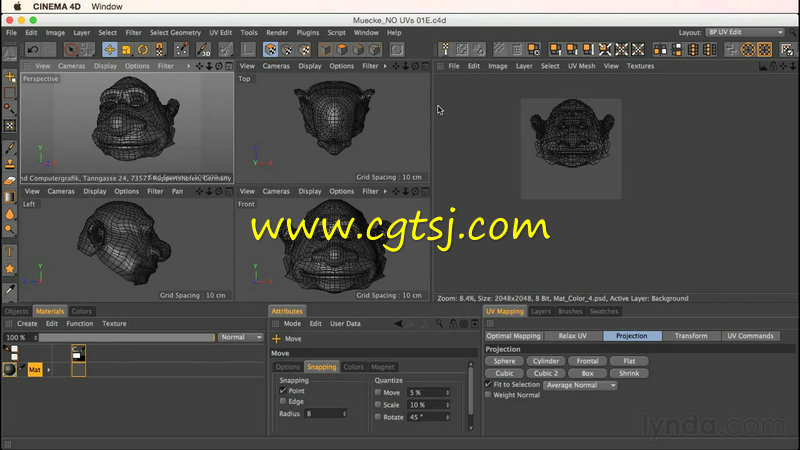Click the Radius input field
This screenshot has height=450, width=800.
[x=323, y=413]
